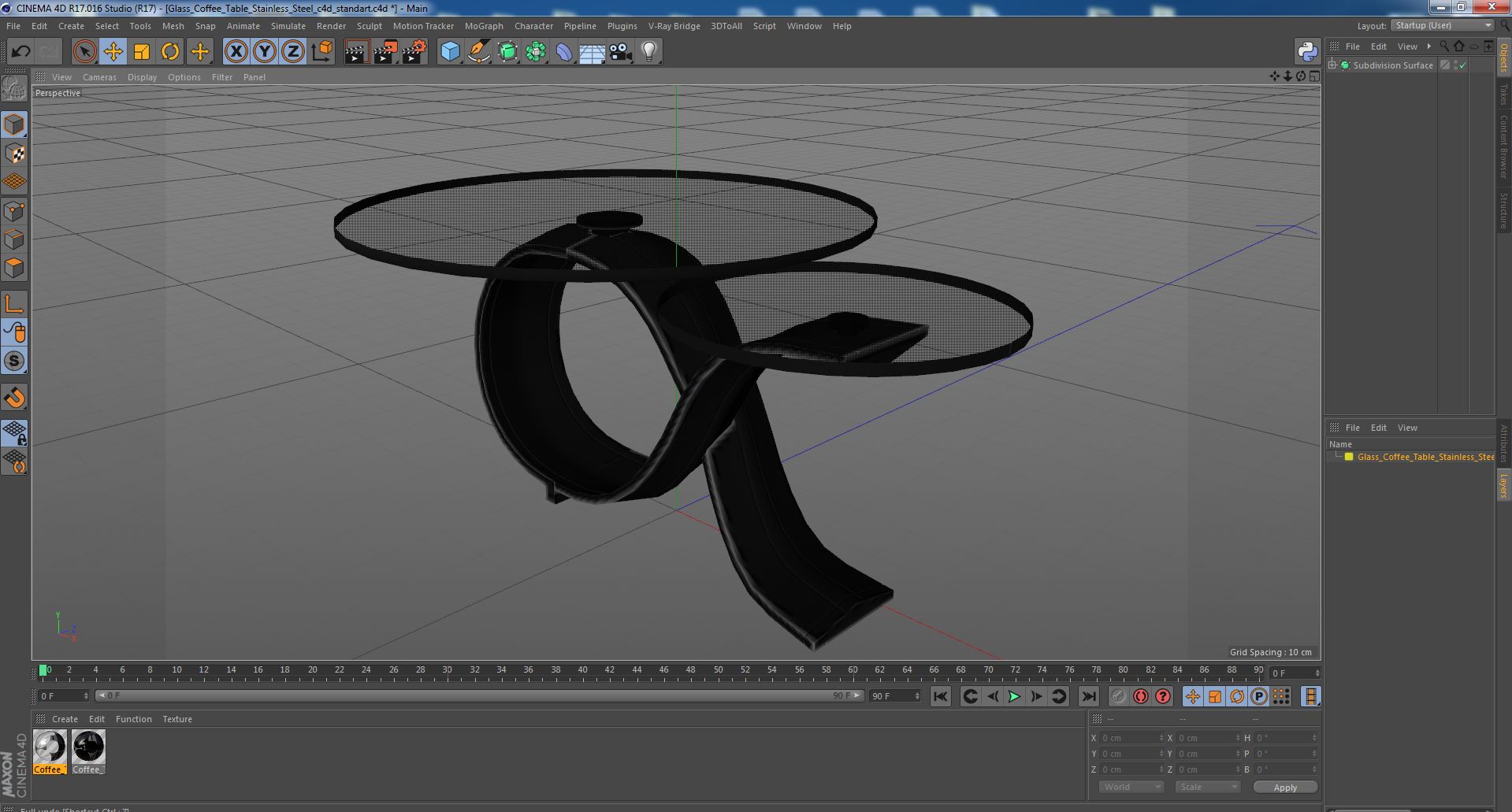Open viewport Cameras menu

(99, 77)
